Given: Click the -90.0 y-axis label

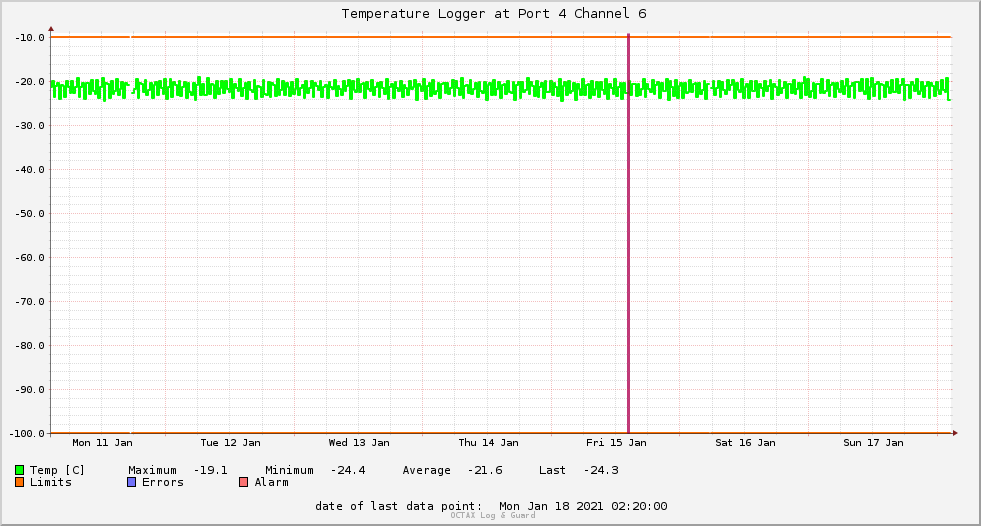Looking at the screenshot, I should tap(29, 390).
